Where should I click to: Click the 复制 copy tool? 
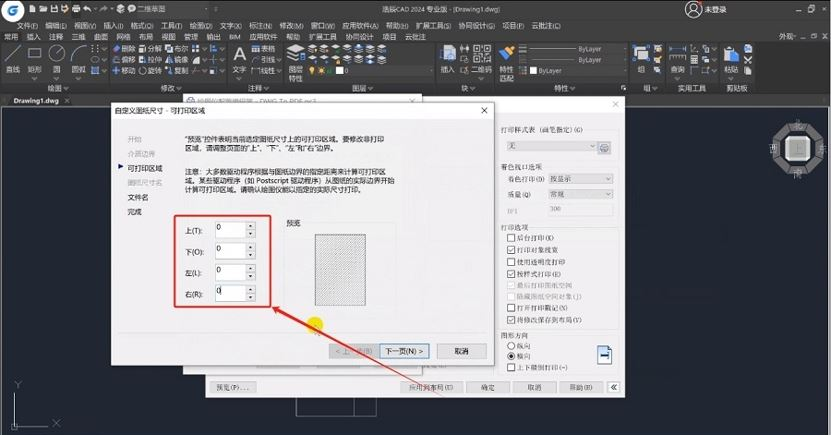pyautogui.click(x=176, y=70)
